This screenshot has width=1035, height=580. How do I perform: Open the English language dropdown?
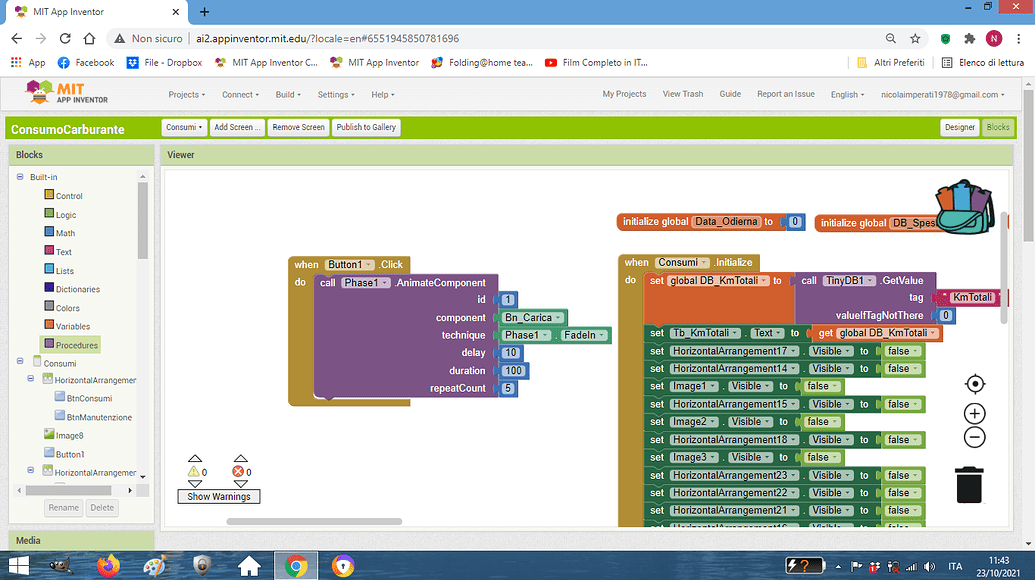click(x=848, y=94)
